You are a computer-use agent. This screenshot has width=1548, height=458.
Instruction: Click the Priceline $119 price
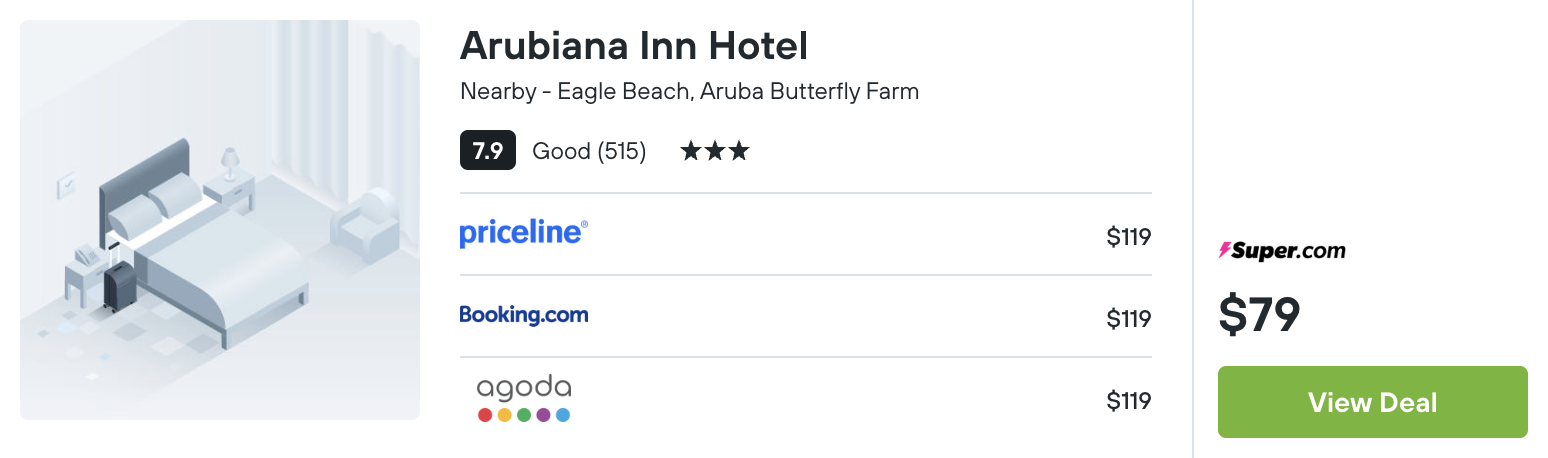pyautogui.click(x=1128, y=237)
